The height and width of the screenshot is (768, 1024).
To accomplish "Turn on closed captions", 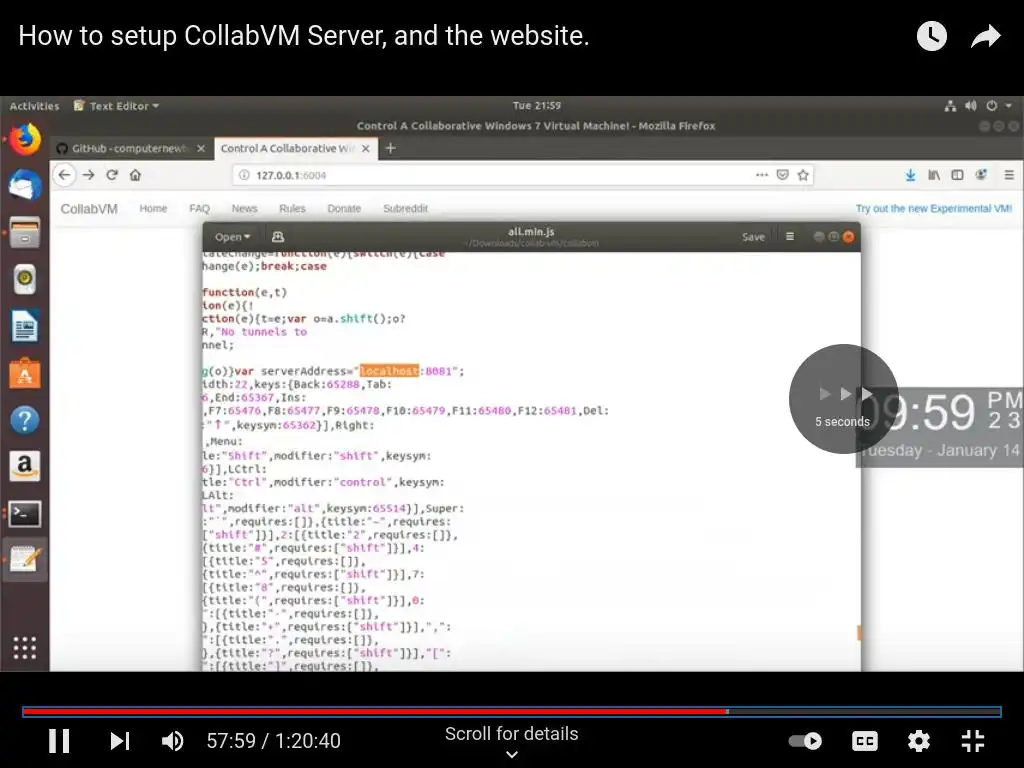I will pos(865,741).
